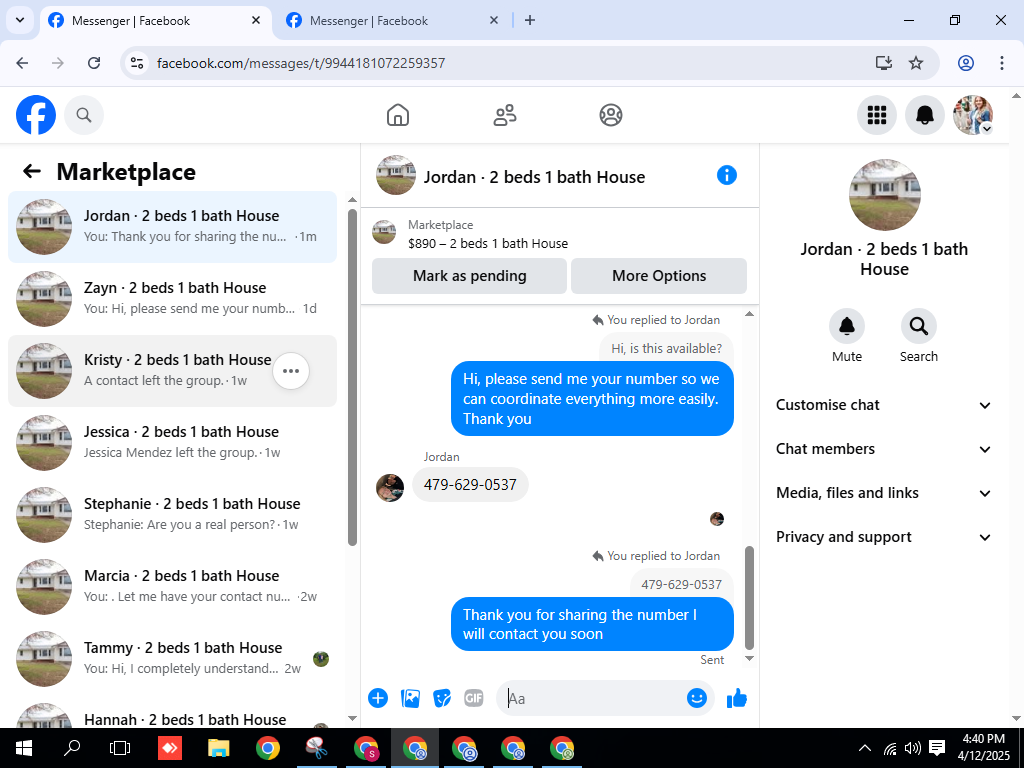Open the site information icon in address bar
The image size is (1024, 768).
click(x=136, y=63)
